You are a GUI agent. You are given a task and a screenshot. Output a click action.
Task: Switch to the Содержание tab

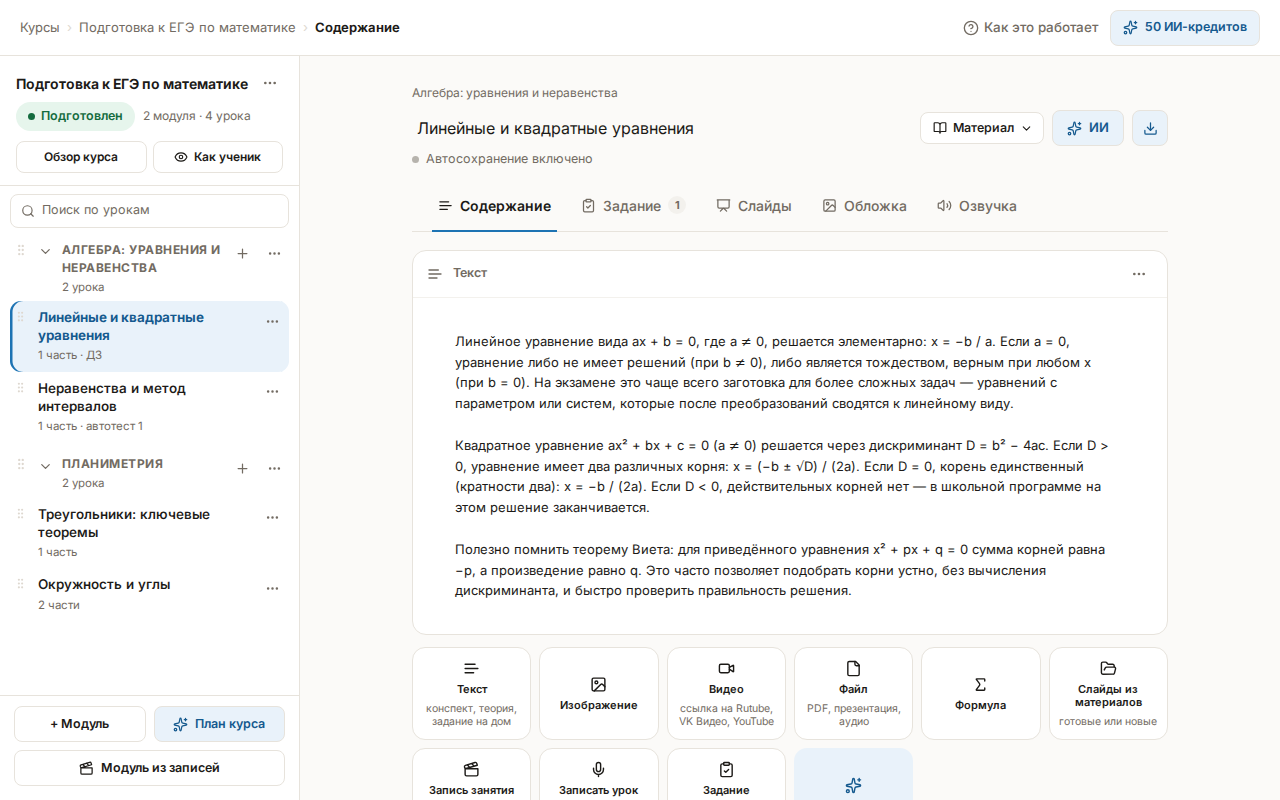point(494,206)
